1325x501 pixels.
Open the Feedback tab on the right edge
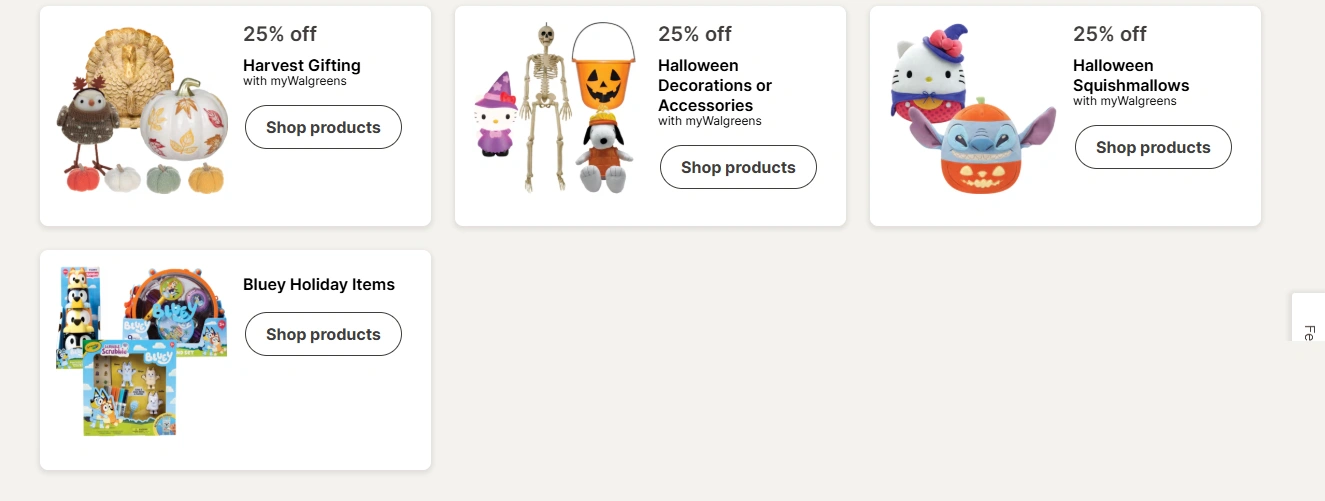[x=1309, y=318]
